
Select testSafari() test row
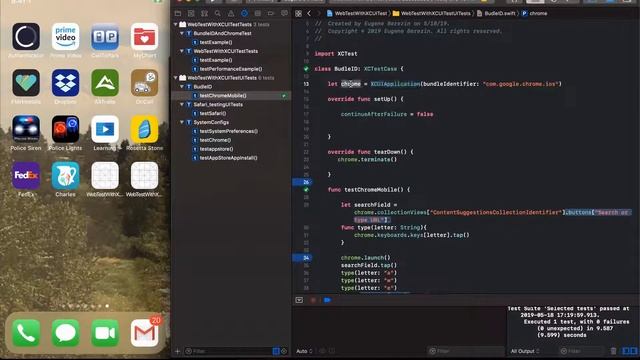[x=231, y=113]
